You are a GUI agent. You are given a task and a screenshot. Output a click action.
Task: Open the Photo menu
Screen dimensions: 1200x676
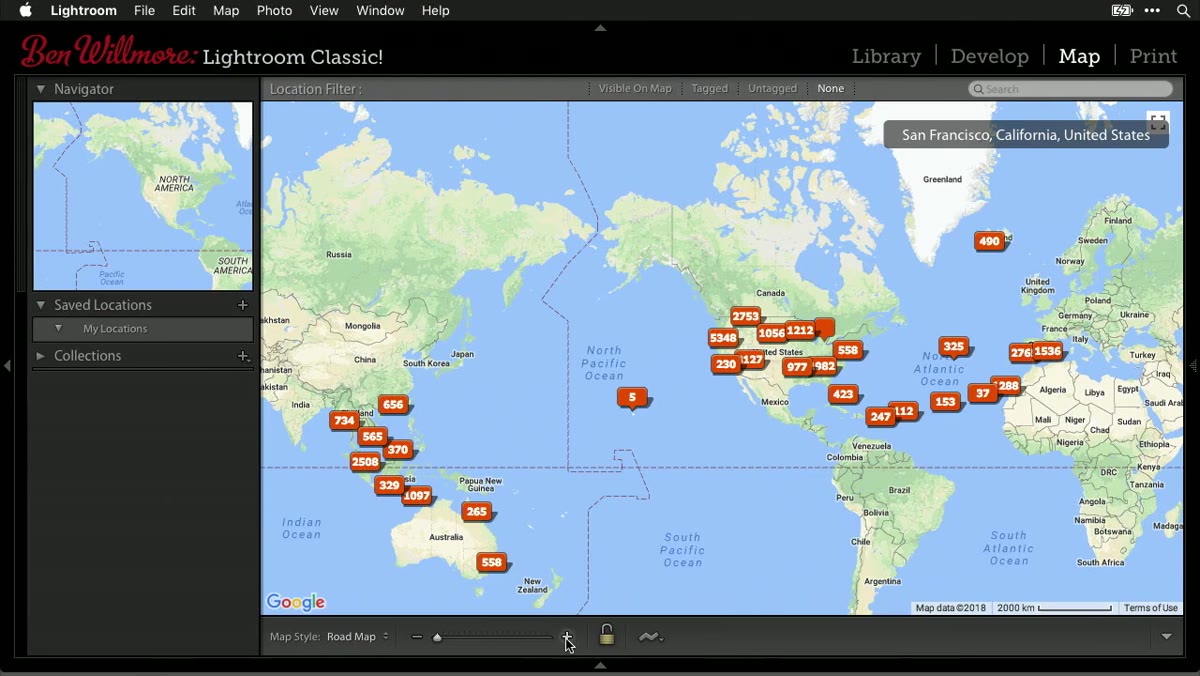[x=274, y=10]
